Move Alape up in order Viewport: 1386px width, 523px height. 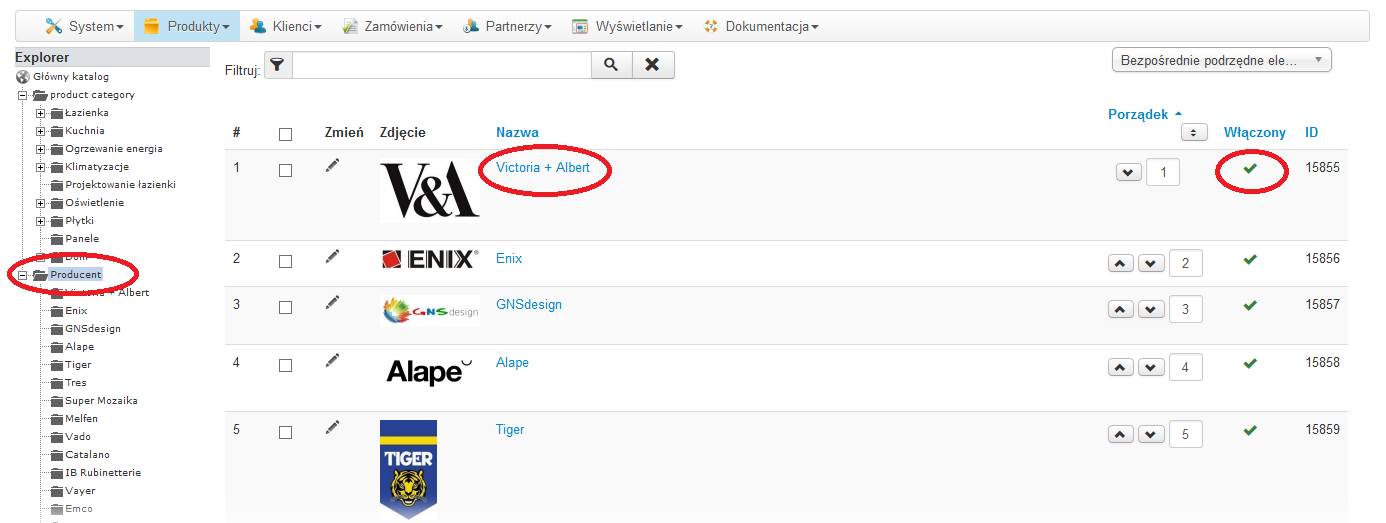coord(1121,367)
